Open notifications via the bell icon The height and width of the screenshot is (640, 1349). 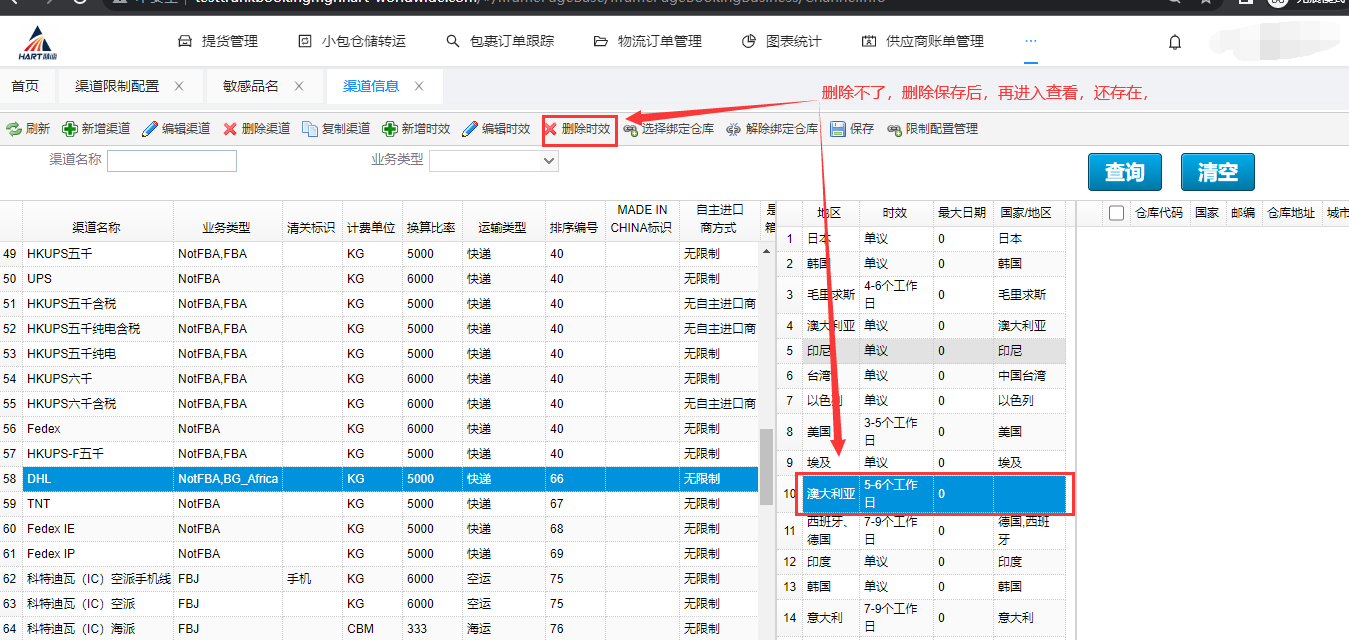click(1175, 42)
